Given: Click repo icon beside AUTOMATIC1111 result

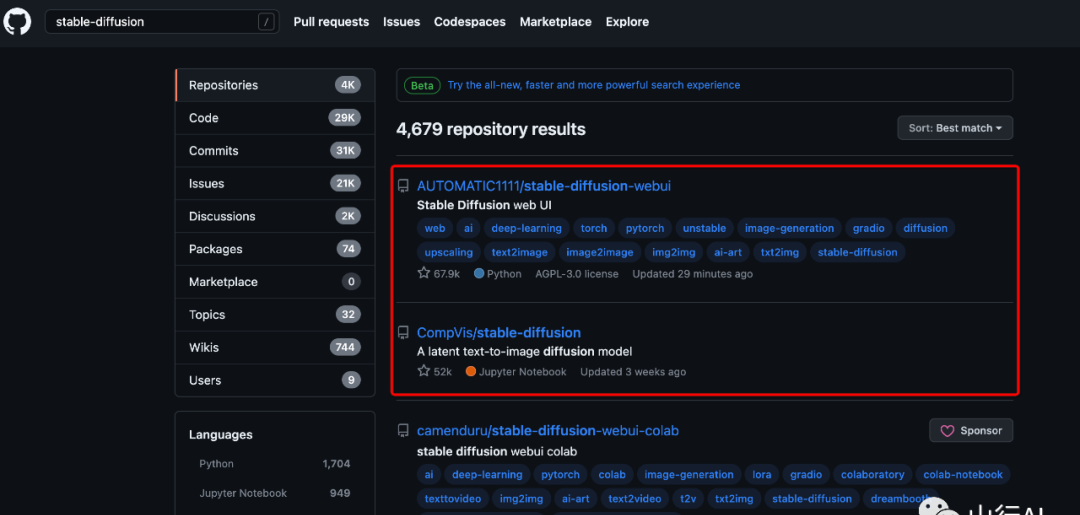Looking at the screenshot, I should pos(403,186).
